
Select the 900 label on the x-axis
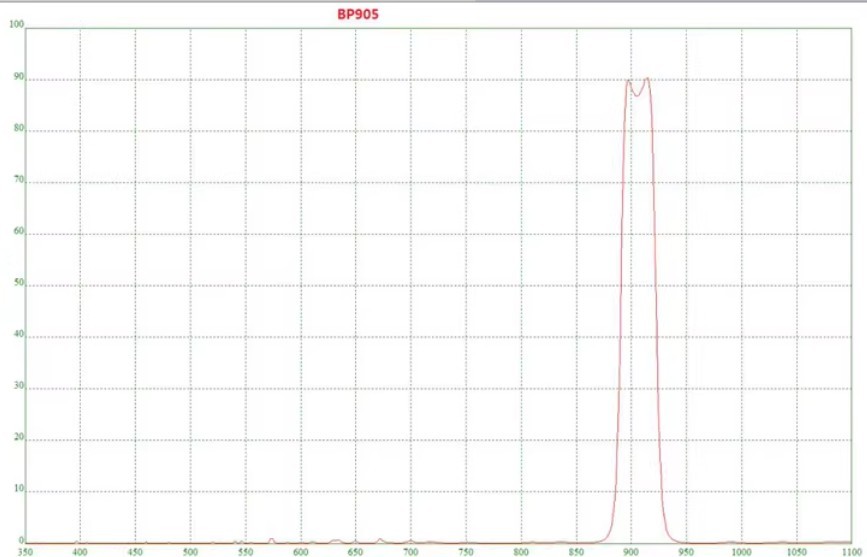point(630,551)
